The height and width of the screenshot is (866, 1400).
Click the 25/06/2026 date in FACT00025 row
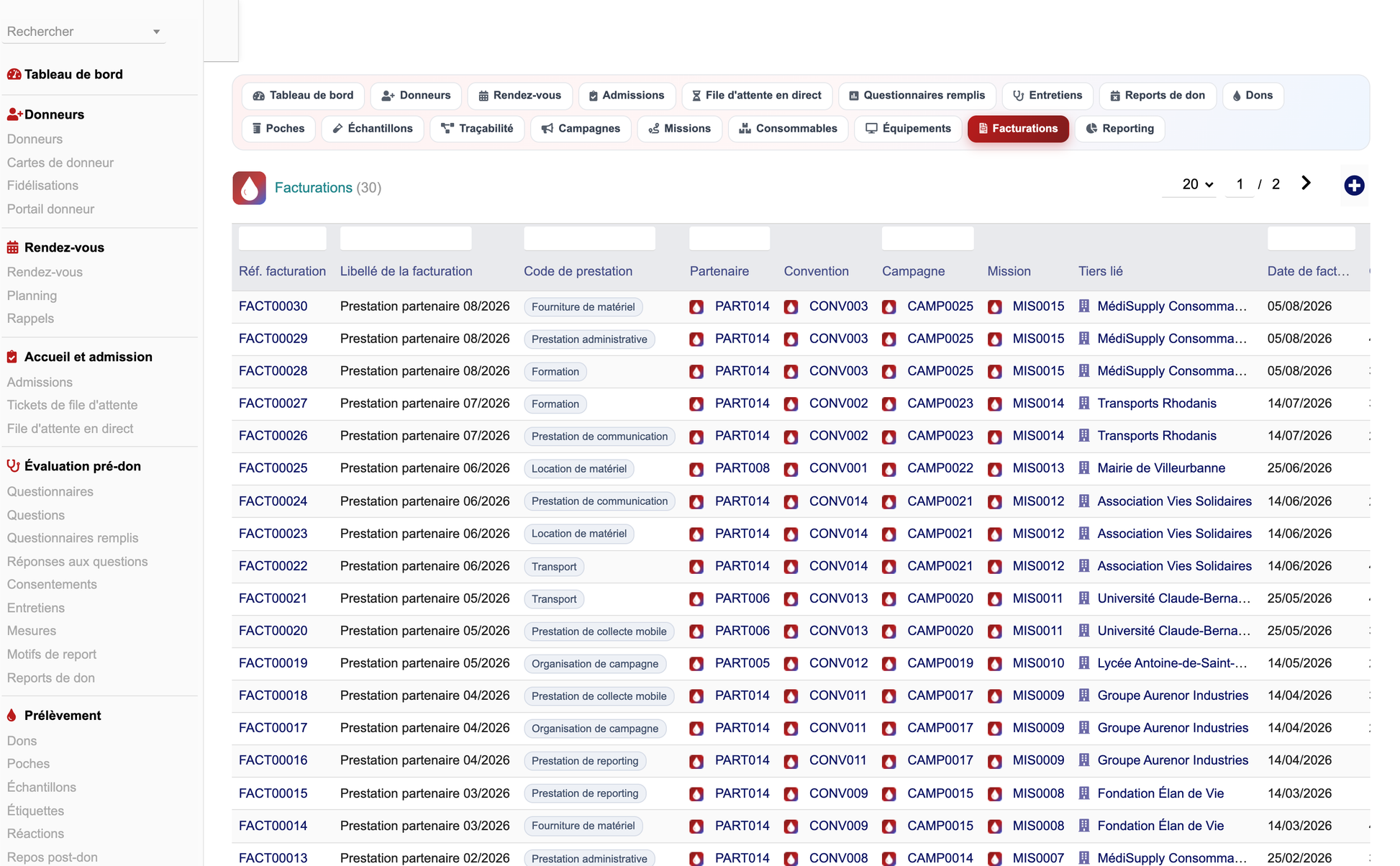[x=1299, y=468]
